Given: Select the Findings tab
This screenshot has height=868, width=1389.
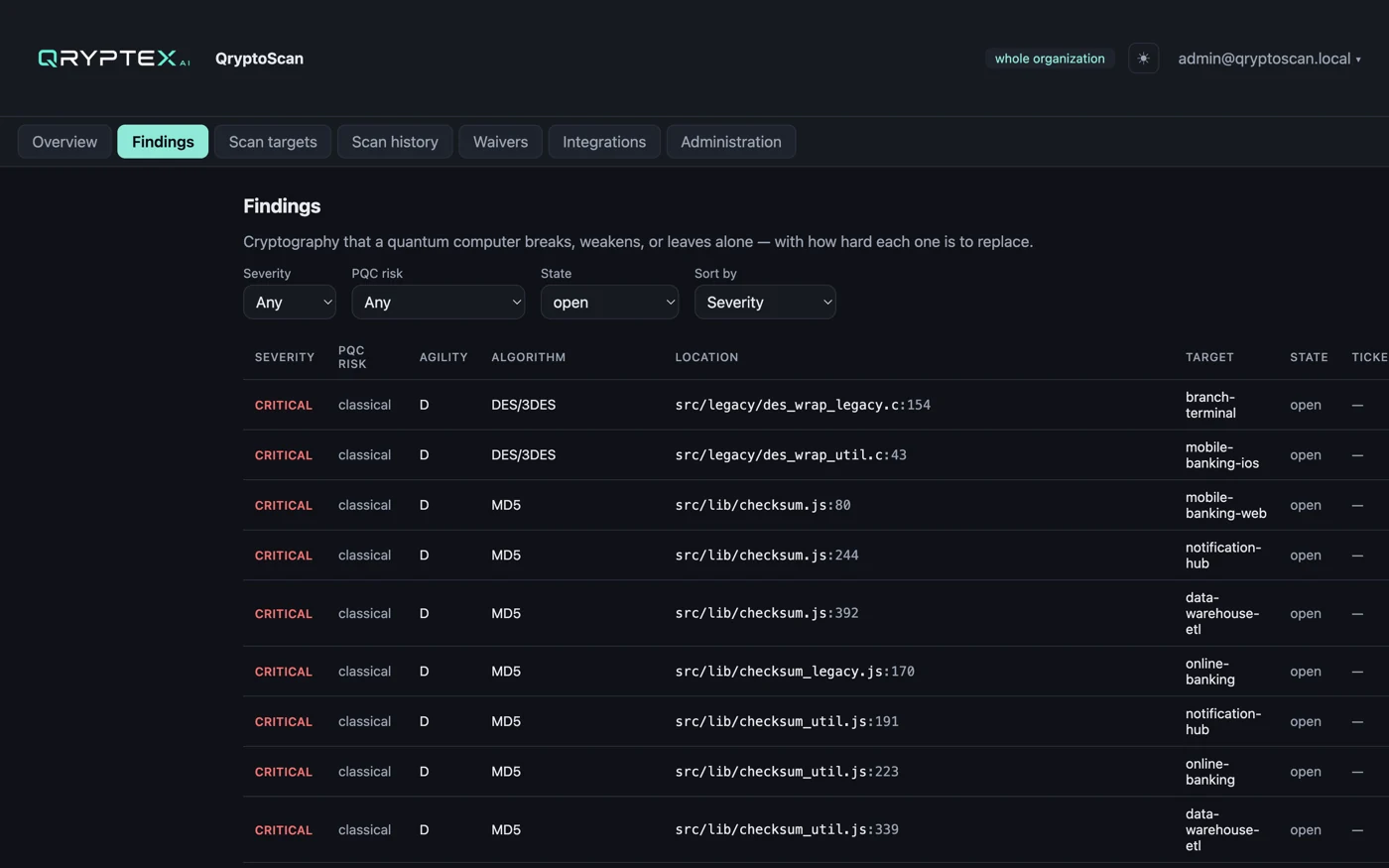Looking at the screenshot, I should coord(163,142).
